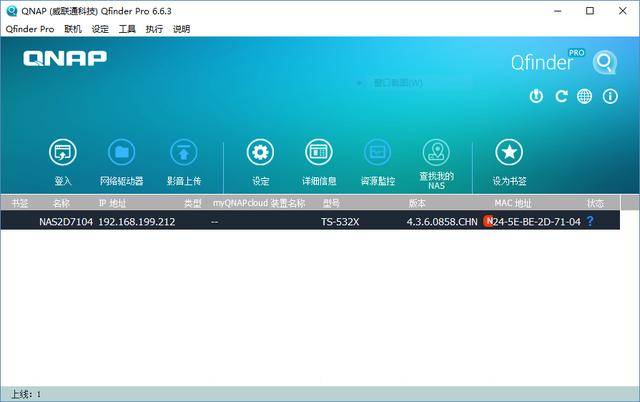Click the 设为书签 star bookmark icon

509,152
